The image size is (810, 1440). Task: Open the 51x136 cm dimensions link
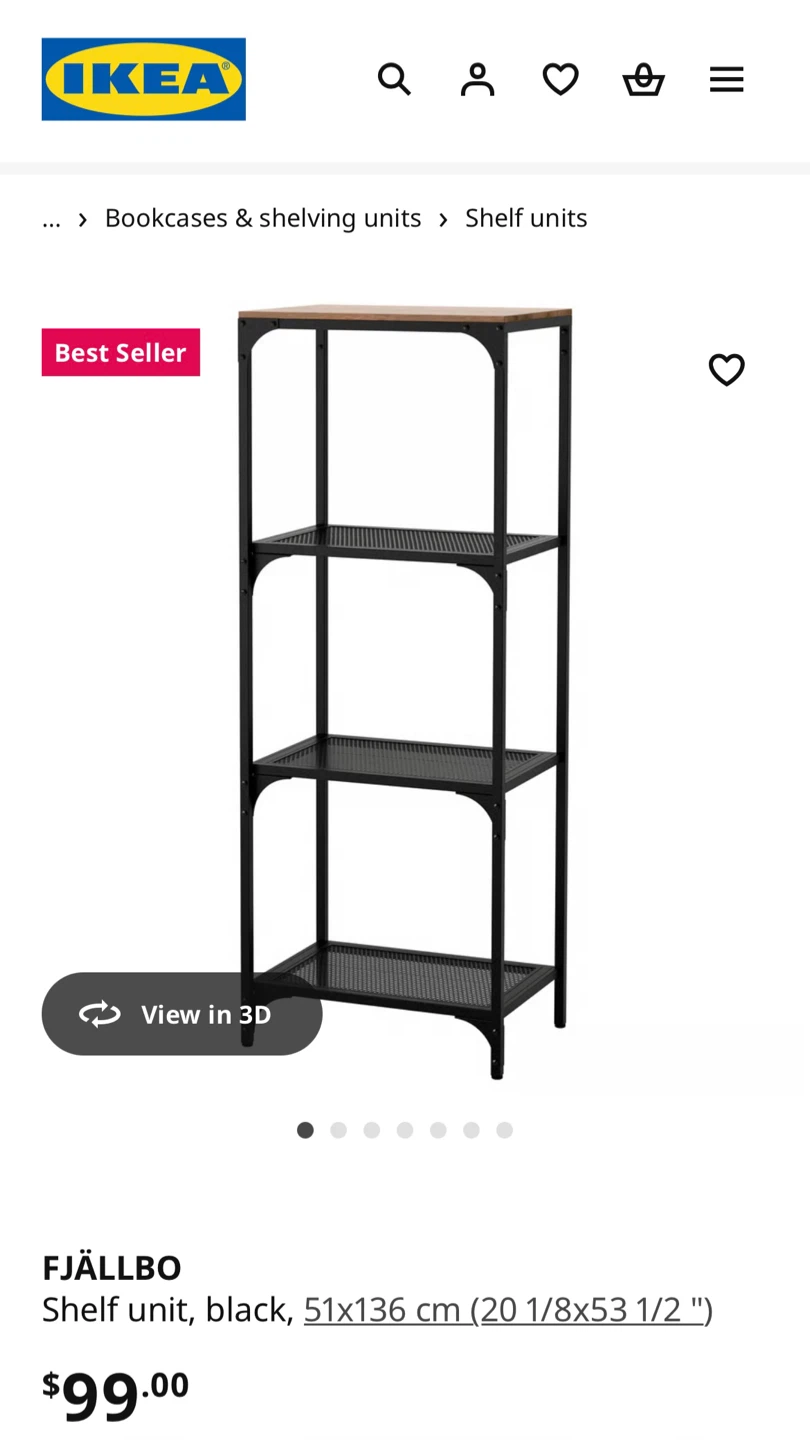tap(508, 1309)
